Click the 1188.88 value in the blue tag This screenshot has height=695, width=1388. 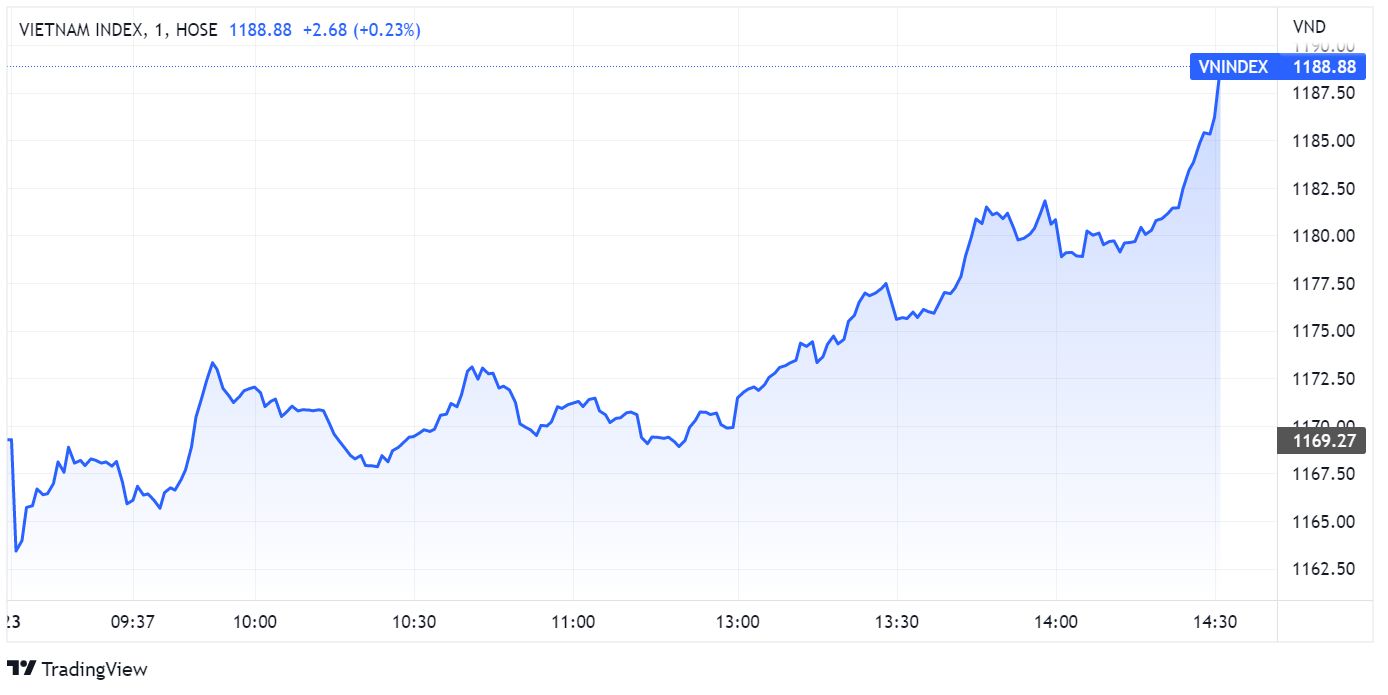tap(1324, 67)
